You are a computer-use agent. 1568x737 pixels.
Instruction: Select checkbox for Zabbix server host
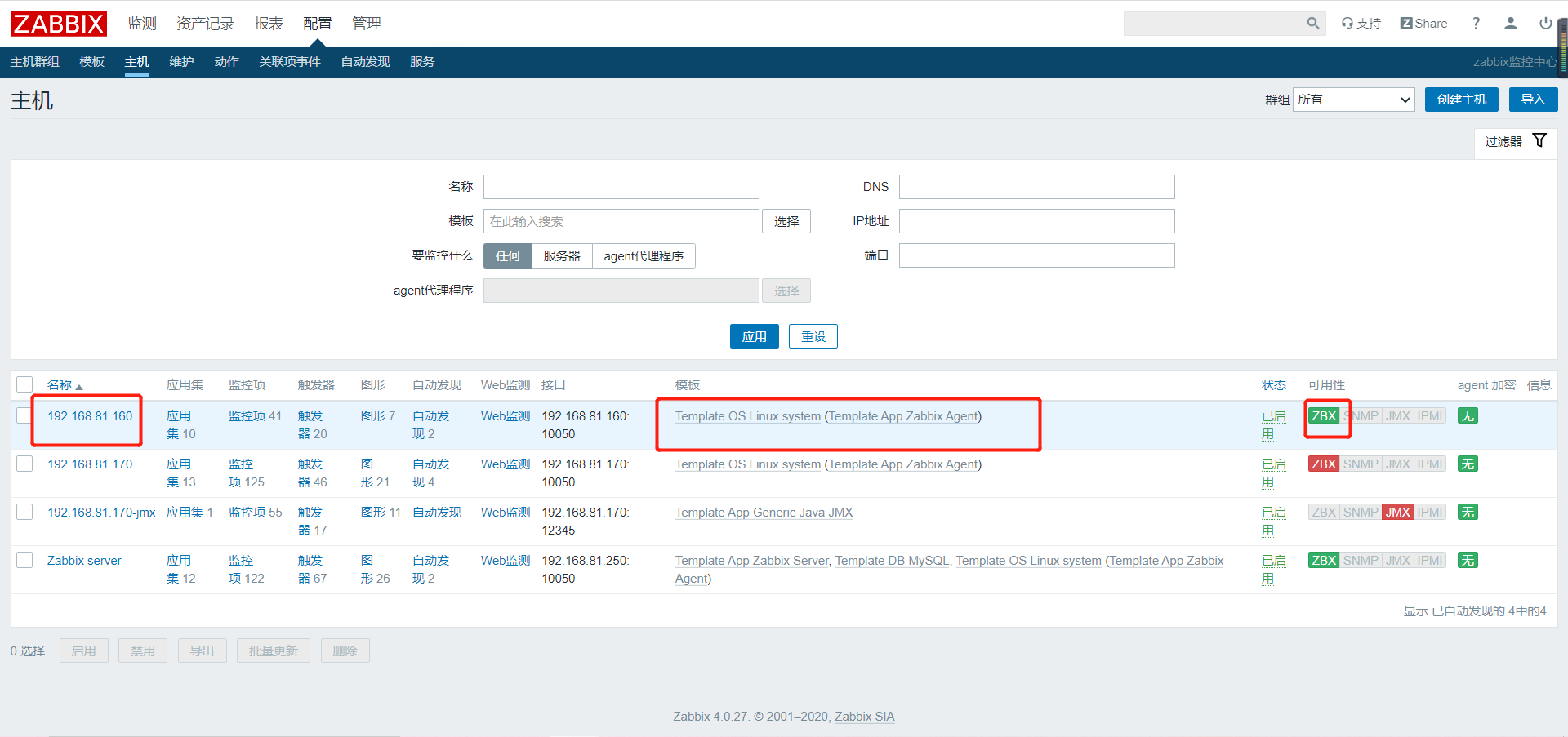[24, 560]
